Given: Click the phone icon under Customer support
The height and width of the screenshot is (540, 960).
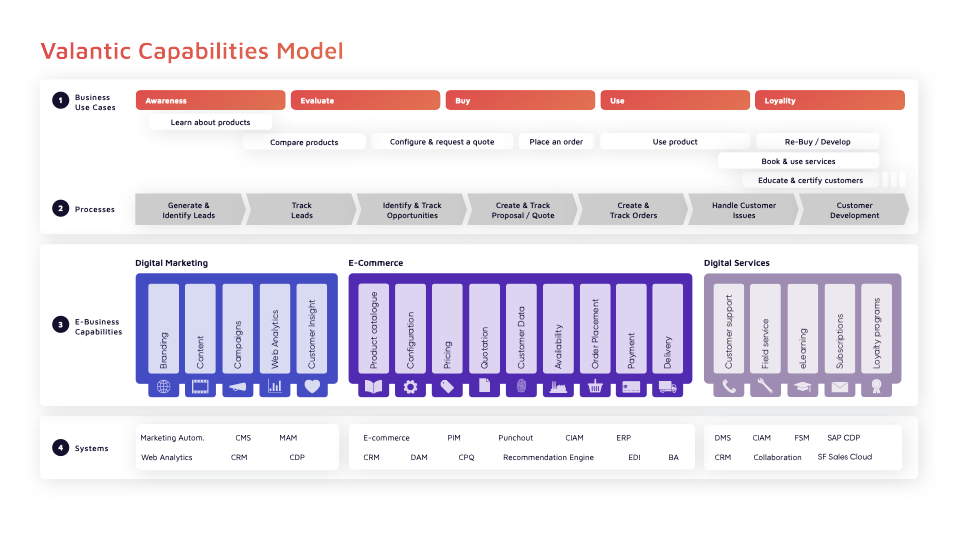Looking at the screenshot, I should [729, 386].
